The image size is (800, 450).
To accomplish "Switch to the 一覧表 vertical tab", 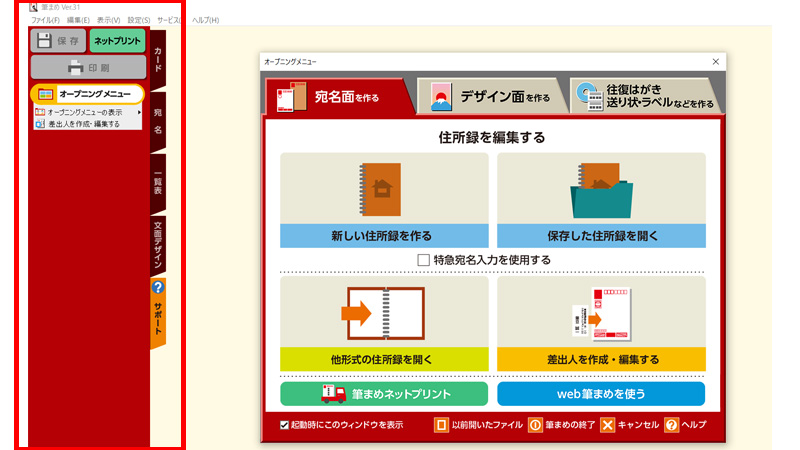I will (x=158, y=183).
